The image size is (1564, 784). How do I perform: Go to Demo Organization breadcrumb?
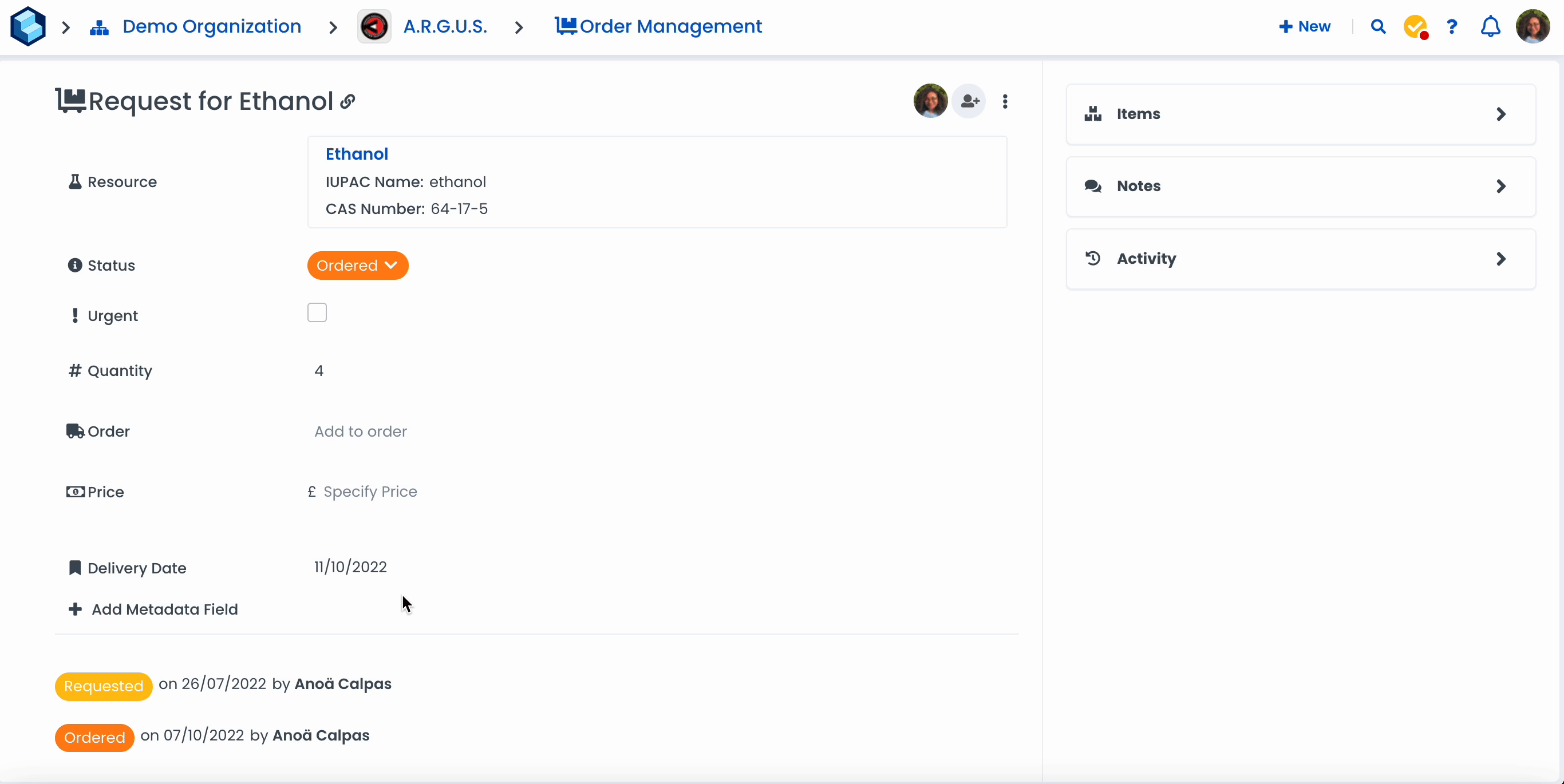211,27
